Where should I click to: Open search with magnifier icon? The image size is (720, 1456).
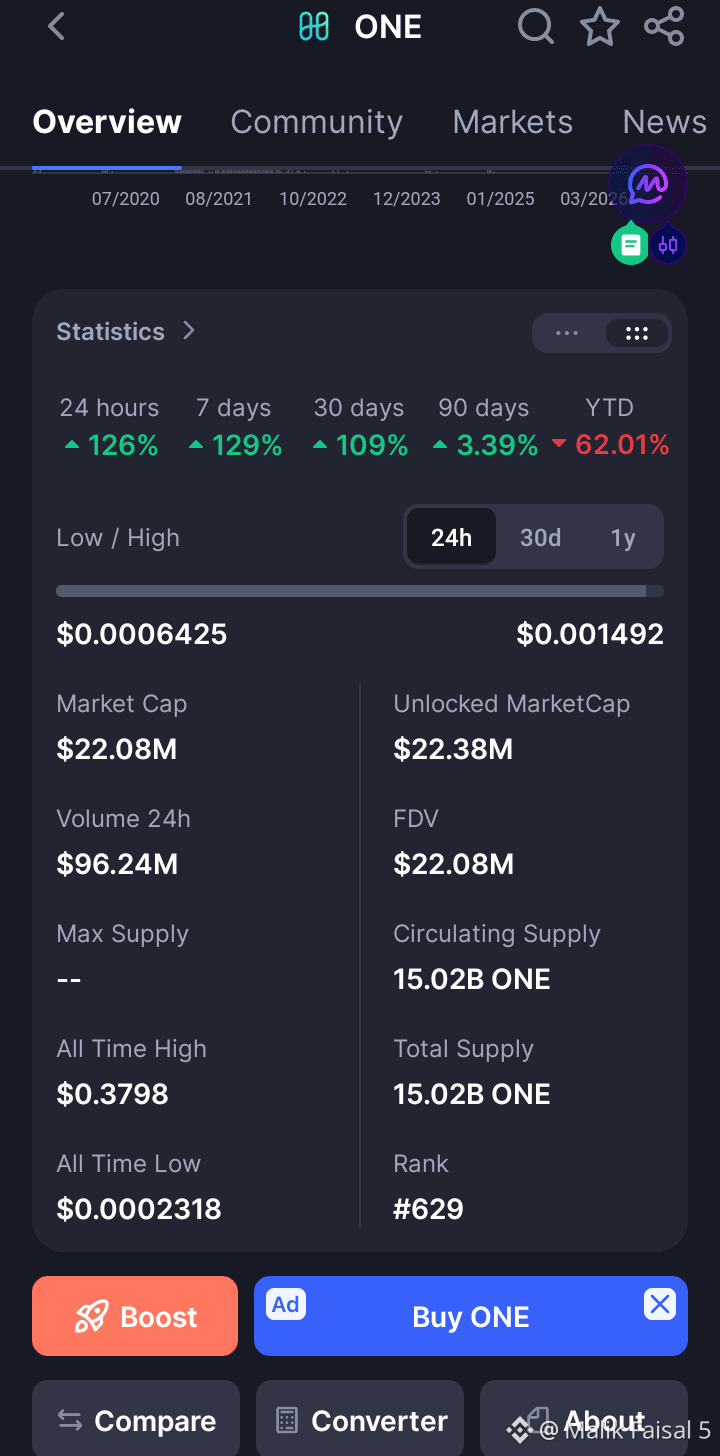536,26
